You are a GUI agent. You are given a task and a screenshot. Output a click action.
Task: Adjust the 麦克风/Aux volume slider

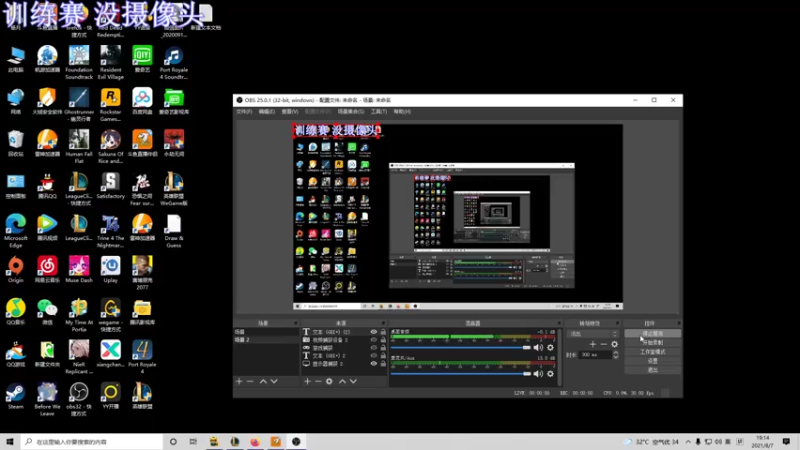pos(461,374)
